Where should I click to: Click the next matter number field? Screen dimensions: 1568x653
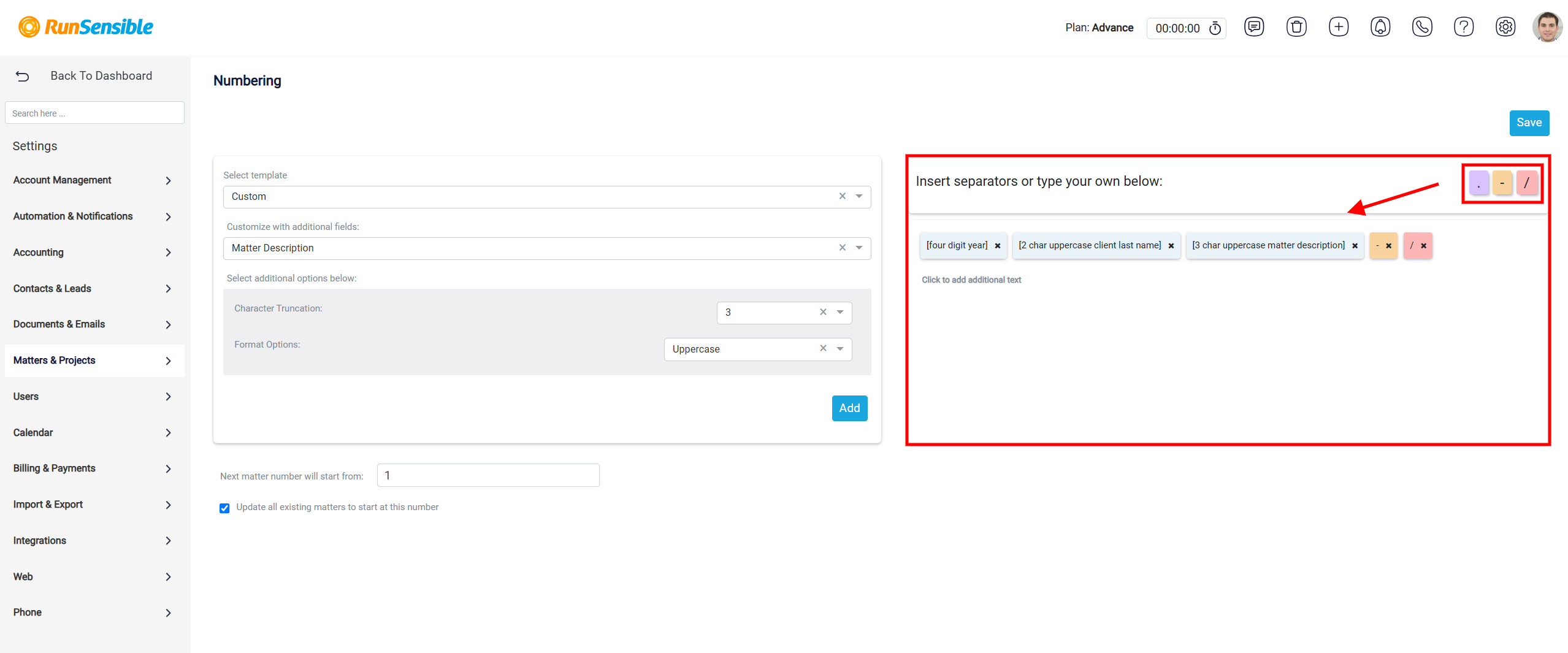[x=488, y=475]
